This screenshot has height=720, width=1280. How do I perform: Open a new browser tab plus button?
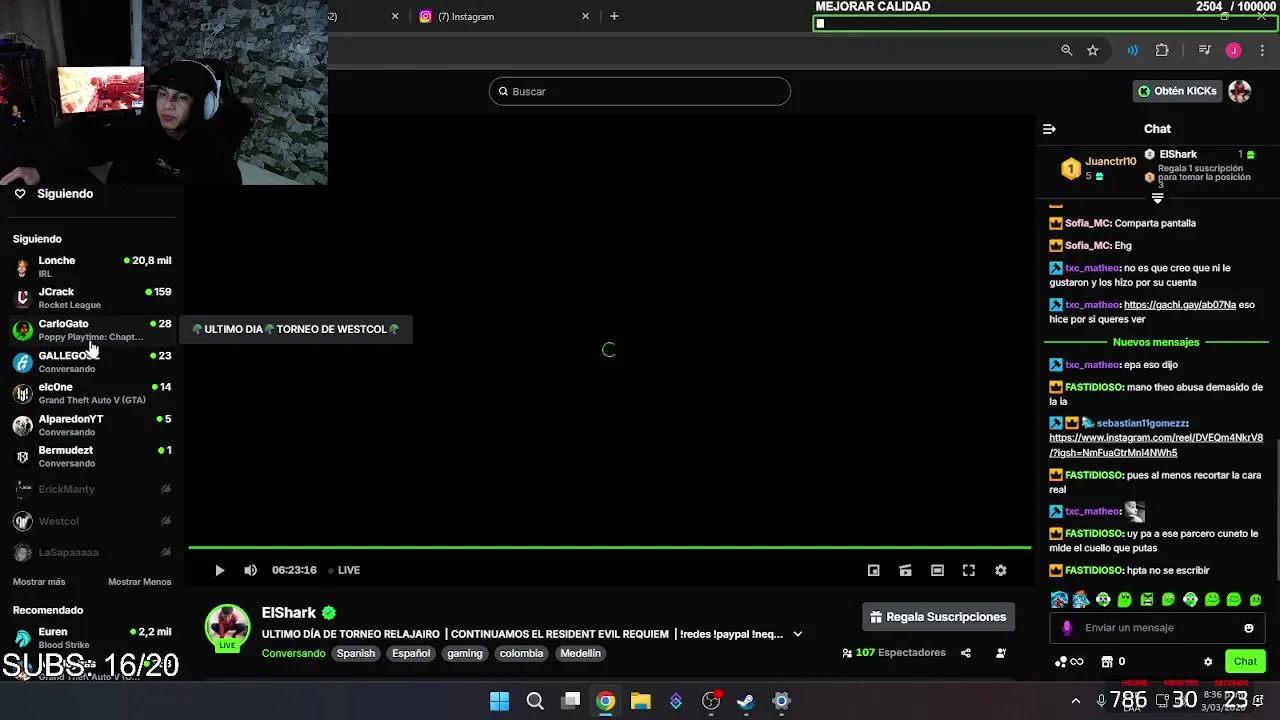(x=614, y=16)
